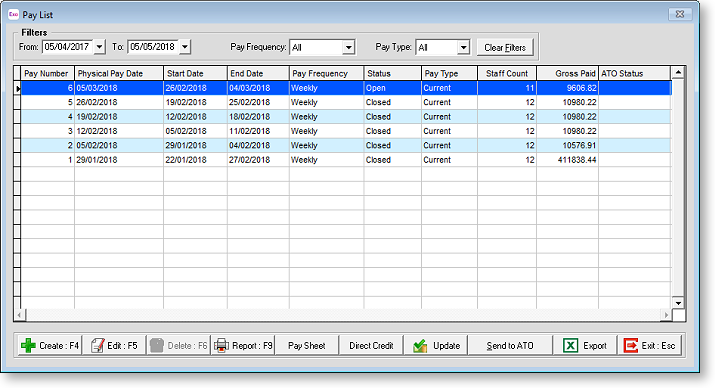This screenshot has width=715, height=388.
Task: Expand the Pay Type combo box
Action: [463, 47]
